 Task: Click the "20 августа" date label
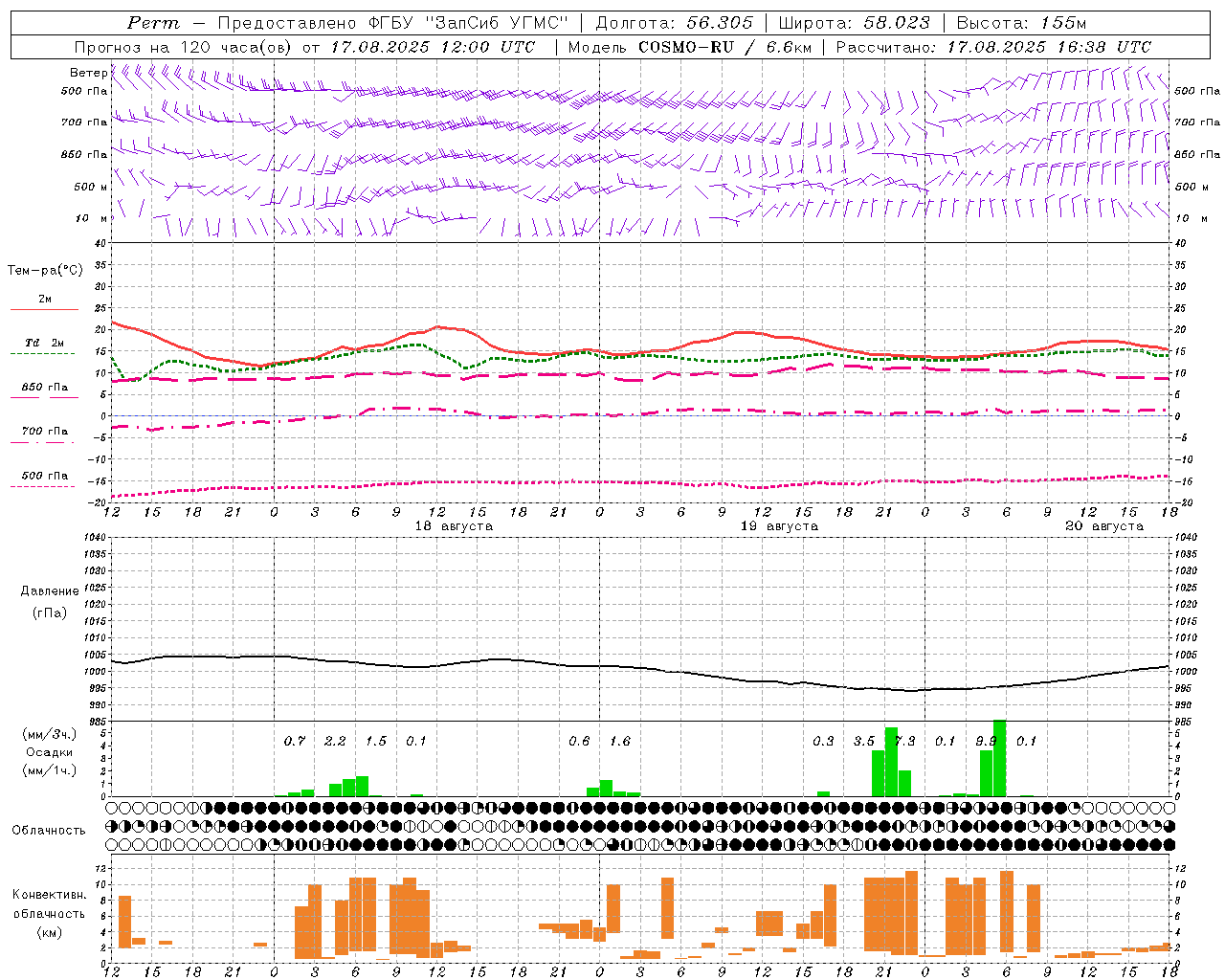coord(1104,526)
